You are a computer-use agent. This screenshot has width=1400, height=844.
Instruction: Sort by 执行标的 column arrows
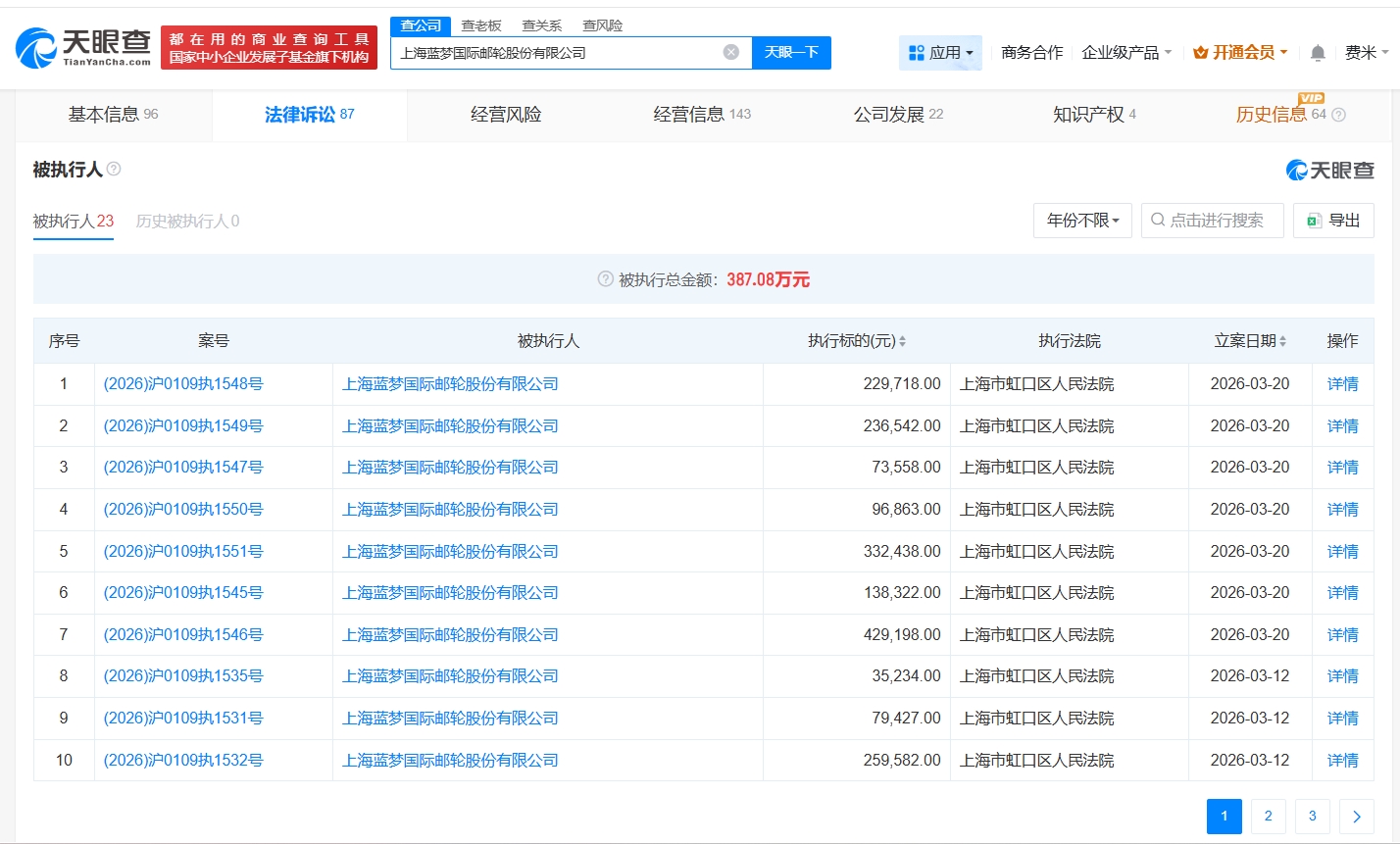coord(902,341)
